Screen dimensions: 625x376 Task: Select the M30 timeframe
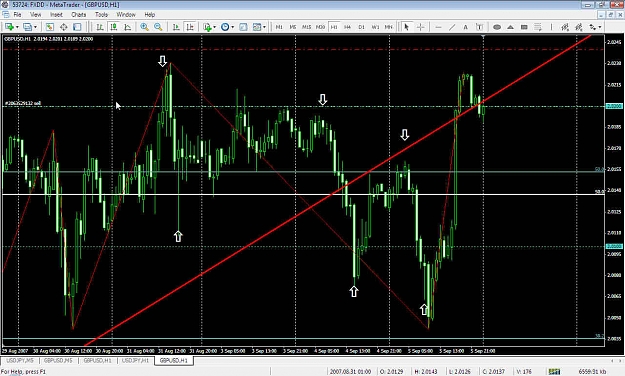[320, 27]
